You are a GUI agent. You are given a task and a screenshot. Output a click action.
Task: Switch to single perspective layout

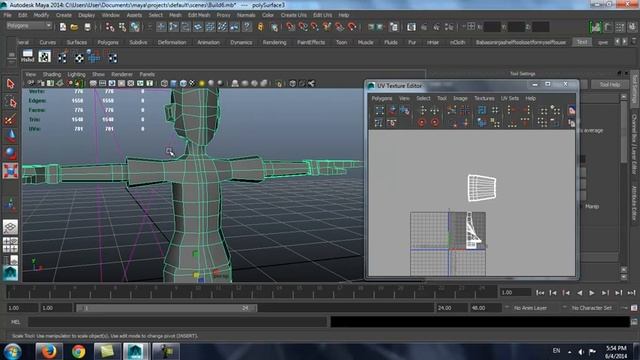10,227
